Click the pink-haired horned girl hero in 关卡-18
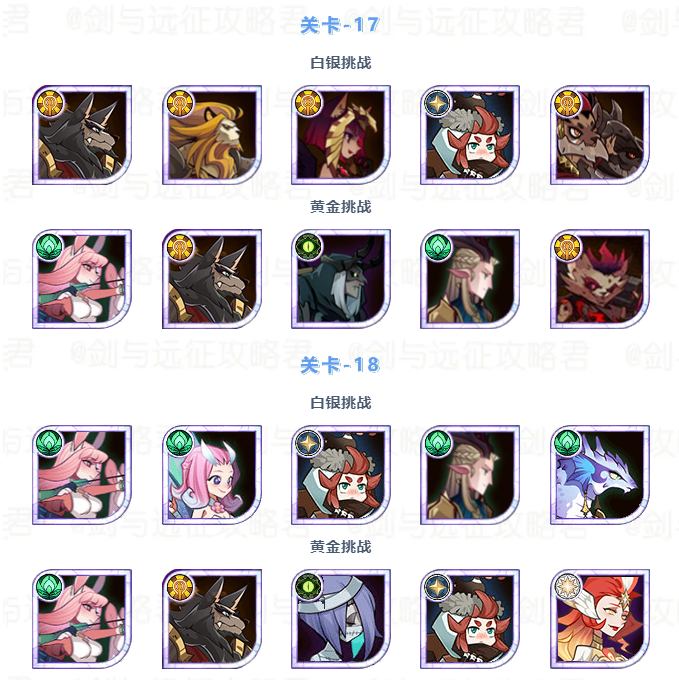This screenshot has width=679, height=680. pos(212,475)
